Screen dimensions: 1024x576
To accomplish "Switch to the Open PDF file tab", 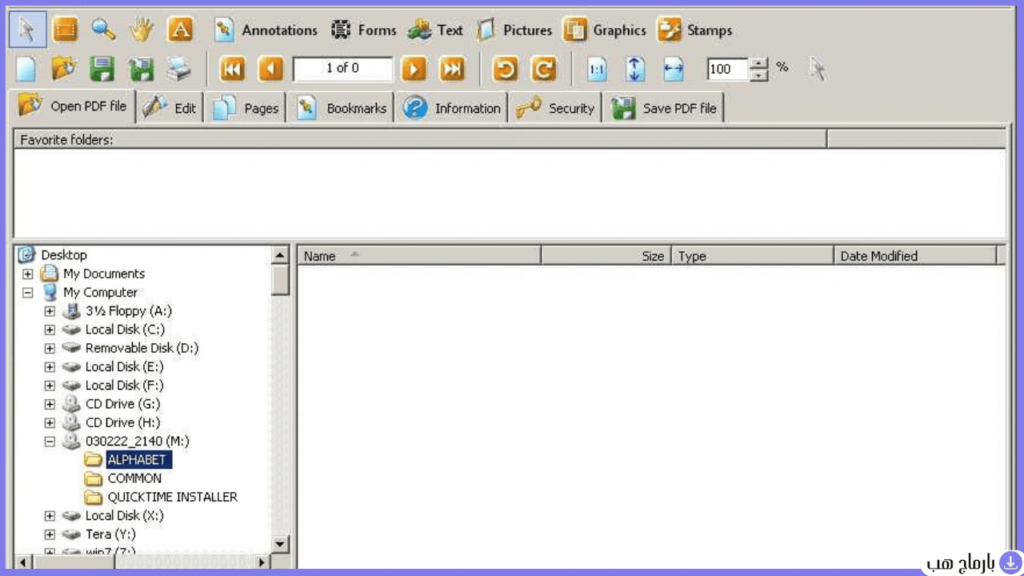I will [x=73, y=106].
